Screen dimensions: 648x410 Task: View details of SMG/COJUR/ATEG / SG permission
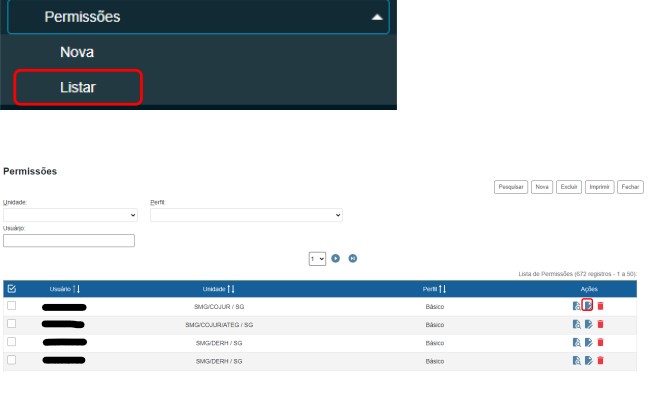(x=576, y=324)
